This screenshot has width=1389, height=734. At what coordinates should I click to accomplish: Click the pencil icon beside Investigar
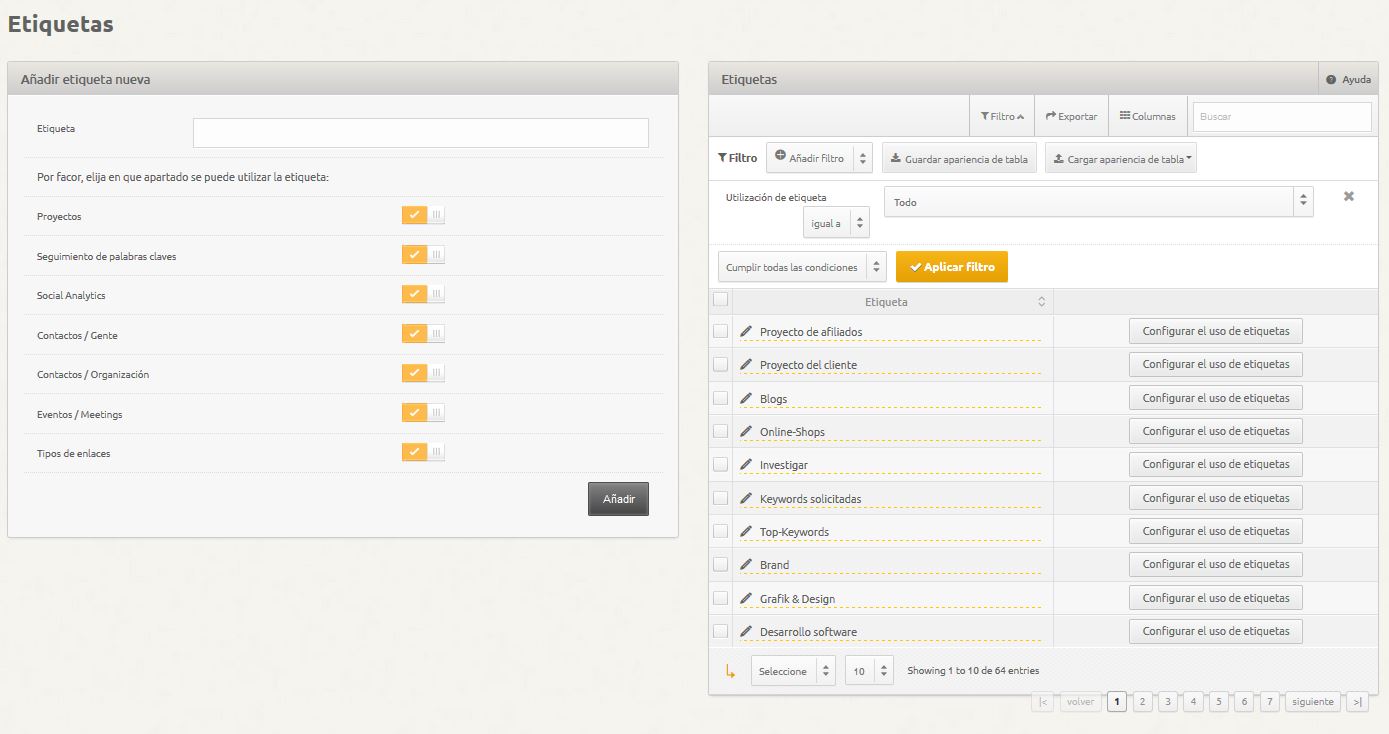pos(746,464)
